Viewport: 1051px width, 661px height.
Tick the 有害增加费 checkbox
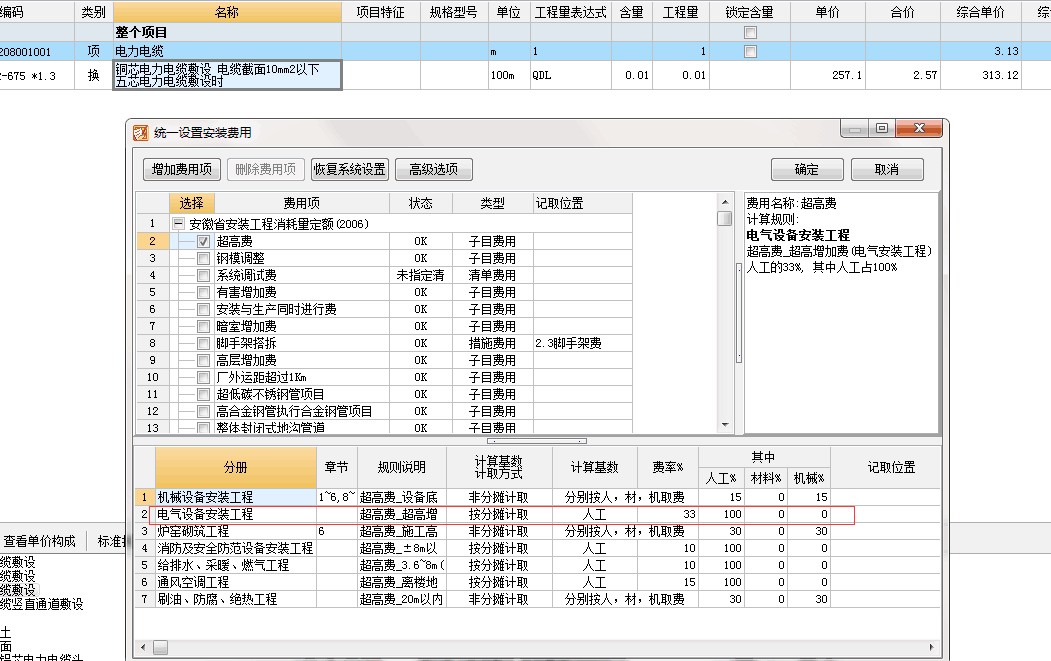point(204,292)
